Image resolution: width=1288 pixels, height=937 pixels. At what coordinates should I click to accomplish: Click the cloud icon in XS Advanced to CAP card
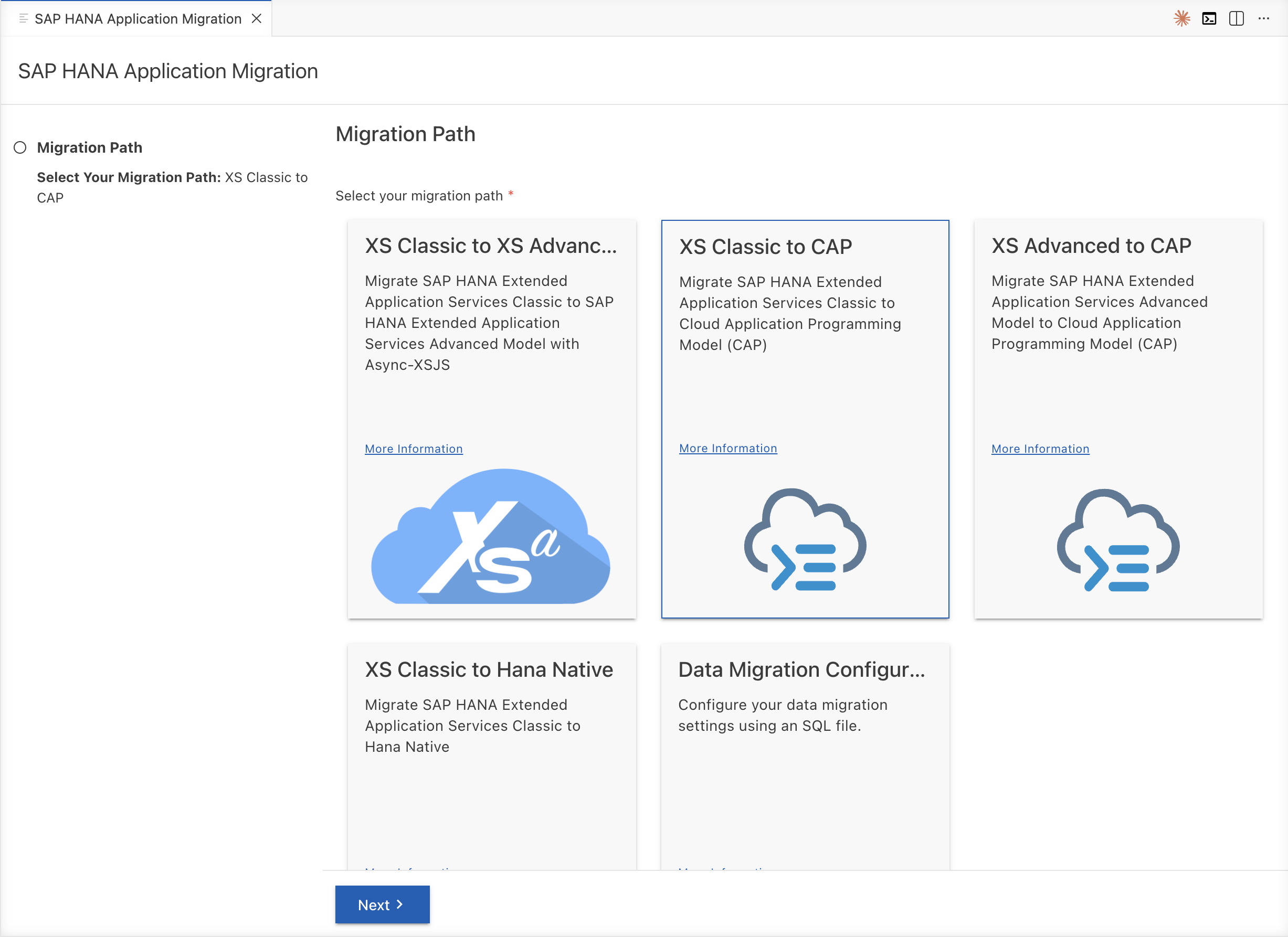pos(1118,540)
